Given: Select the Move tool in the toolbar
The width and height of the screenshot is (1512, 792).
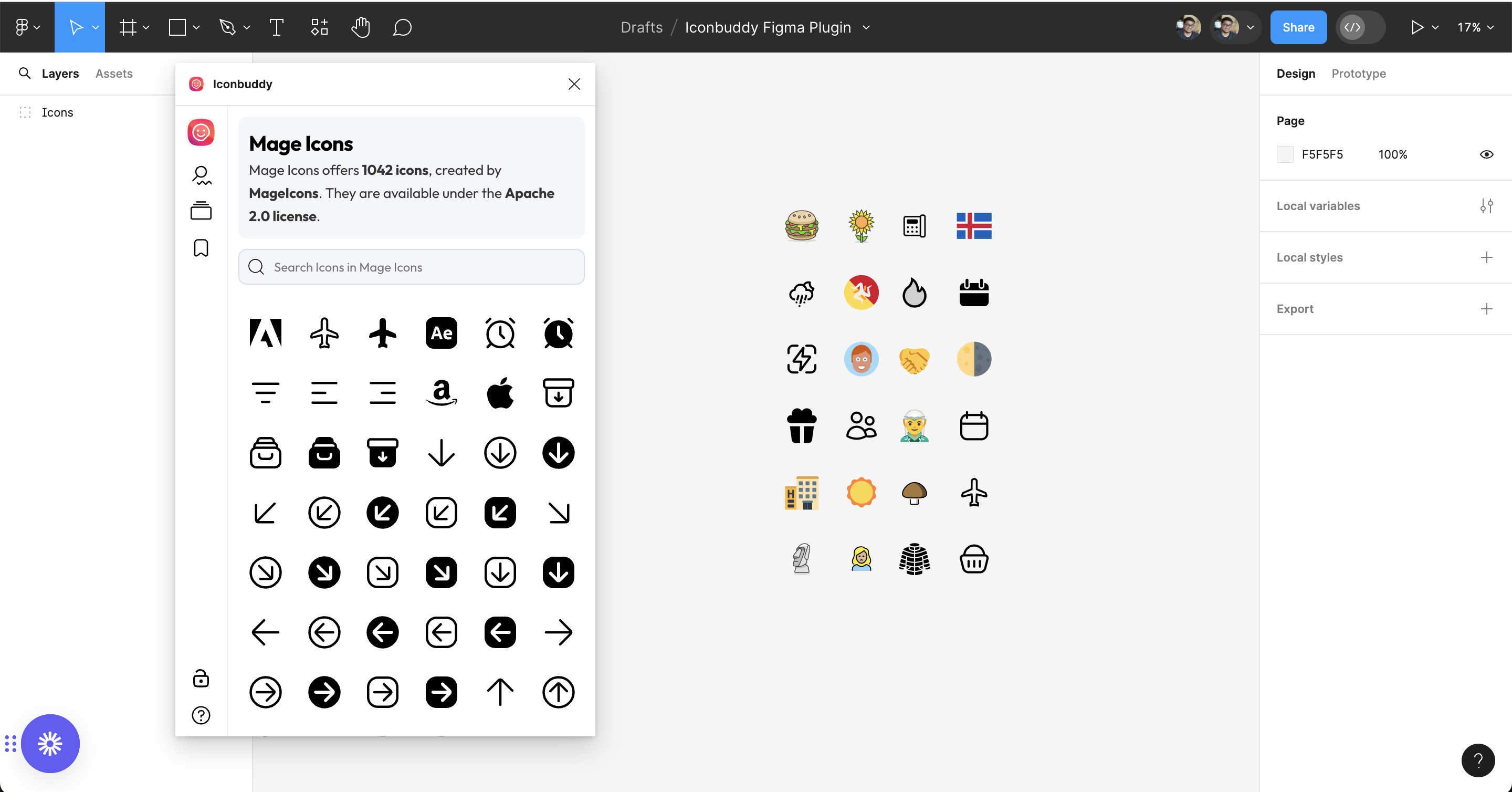Looking at the screenshot, I should (76, 27).
